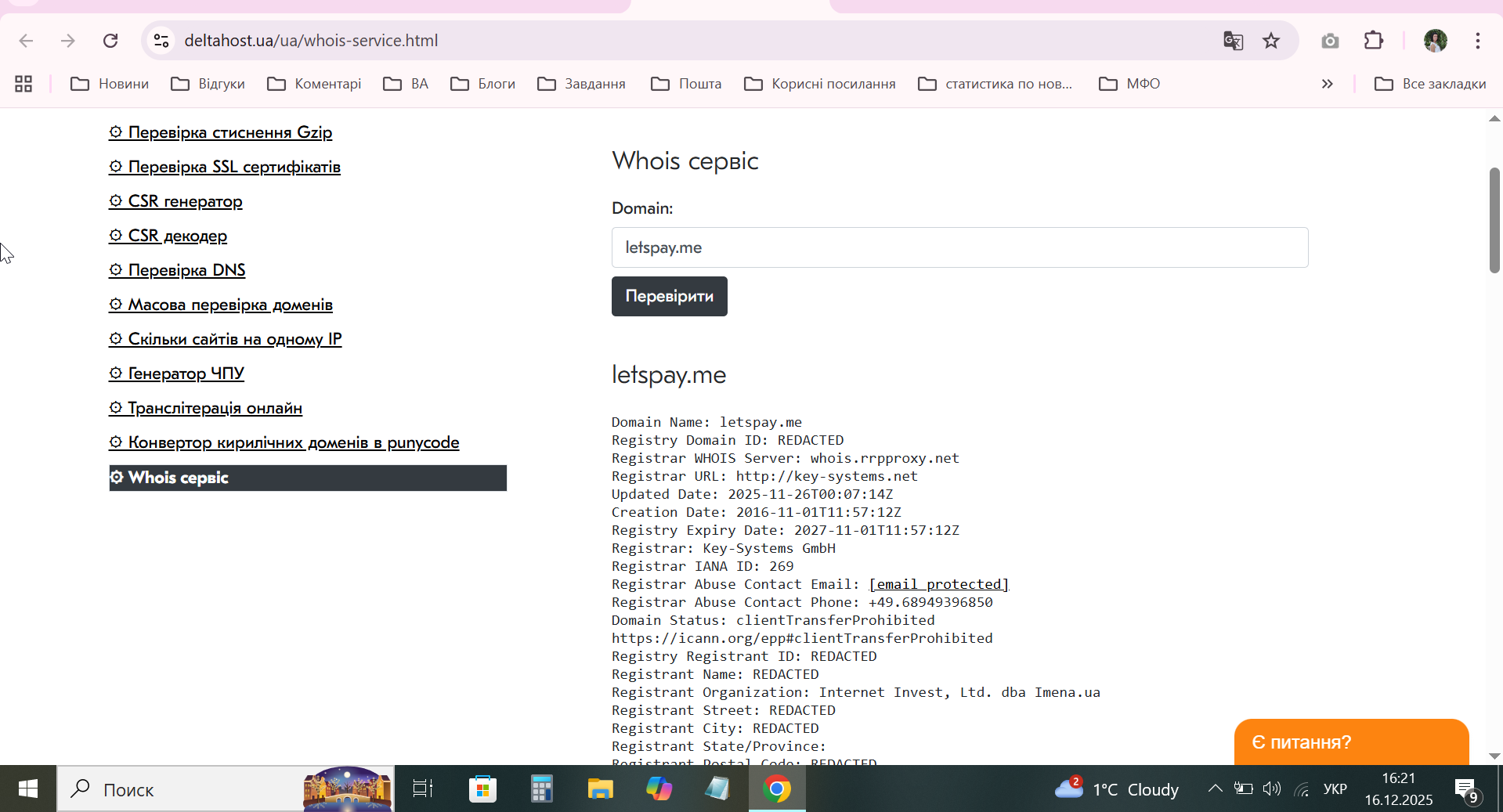Viewport: 1503px width, 812px height.
Task: Open site information icon in address bar
Action: (x=161, y=41)
